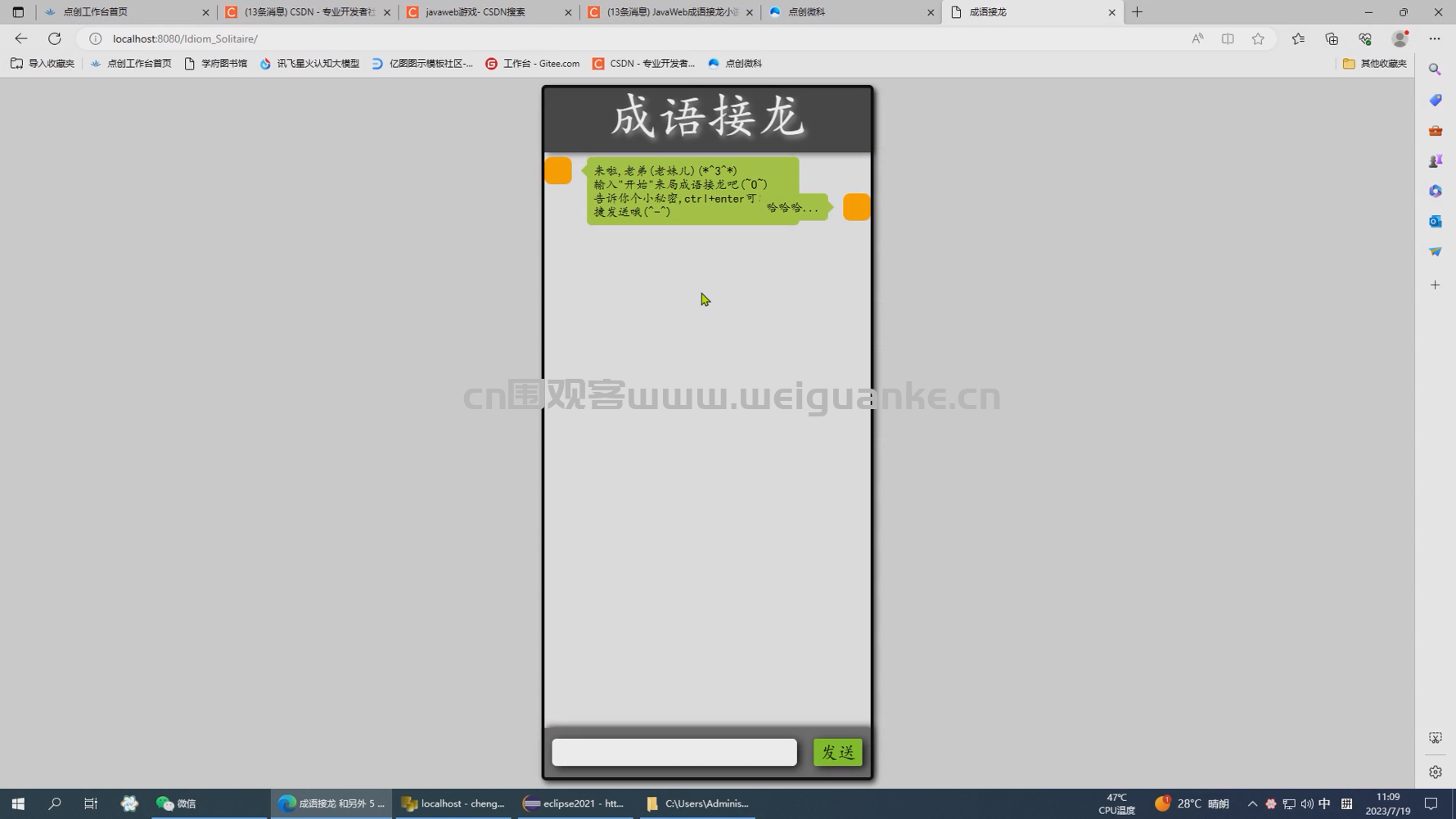Screen dimensions: 1456x819
Task: Go back with the browser back arrow
Action: pos(21,38)
